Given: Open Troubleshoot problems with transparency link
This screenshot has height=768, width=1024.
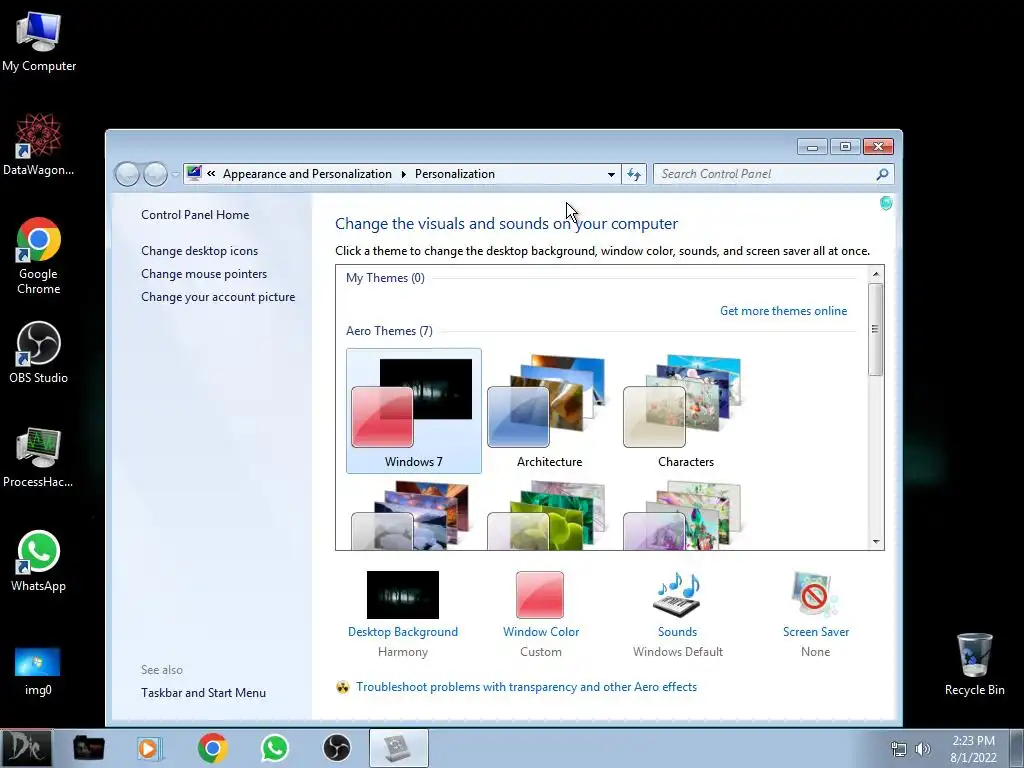Looking at the screenshot, I should click(526, 687).
